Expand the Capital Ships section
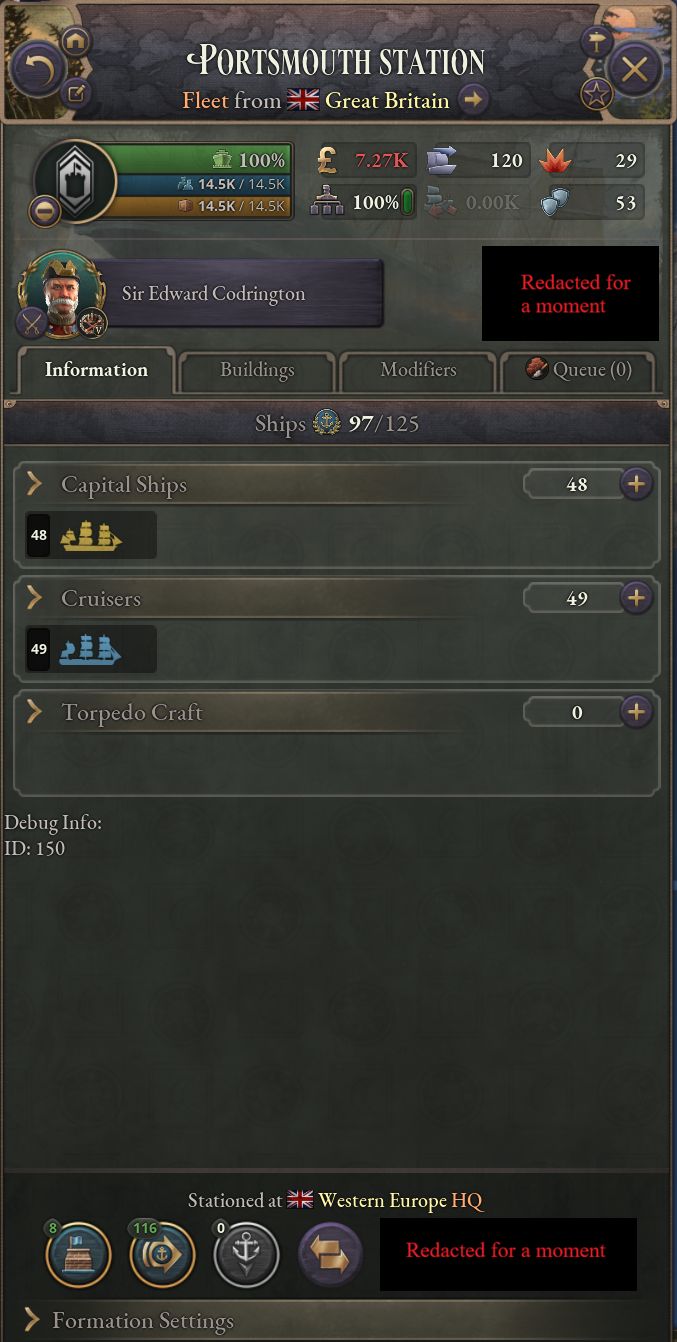 (35, 485)
